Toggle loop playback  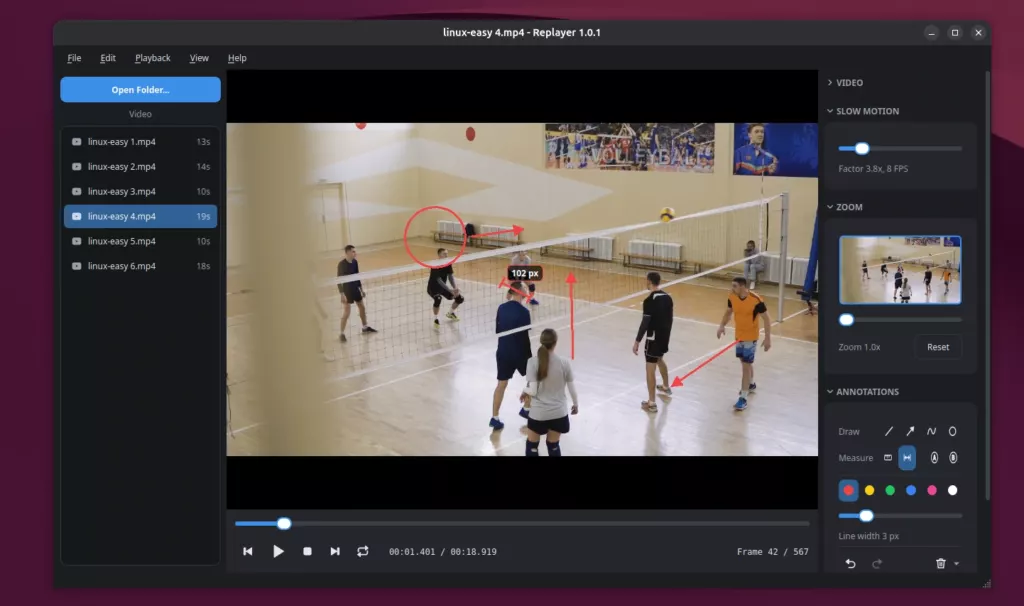pos(362,551)
